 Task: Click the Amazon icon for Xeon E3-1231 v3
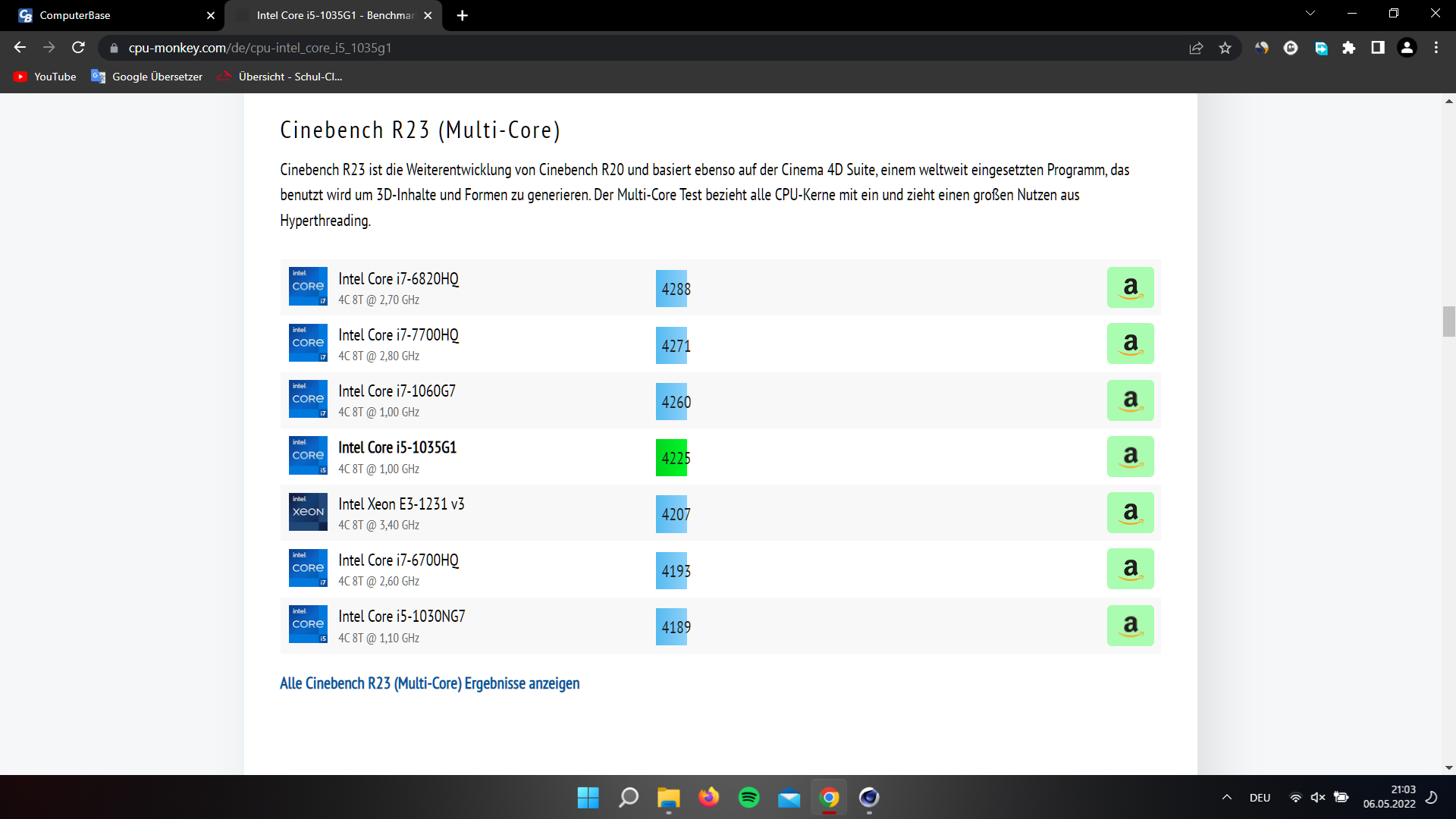click(x=1130, y=513)
